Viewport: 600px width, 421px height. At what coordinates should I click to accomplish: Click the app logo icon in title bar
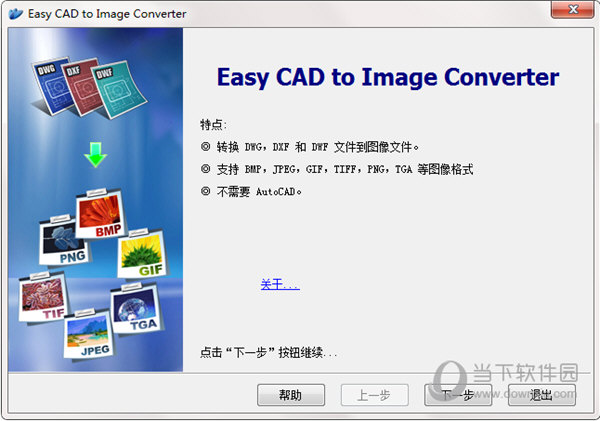pyautogui.click(x=16, y=14)
